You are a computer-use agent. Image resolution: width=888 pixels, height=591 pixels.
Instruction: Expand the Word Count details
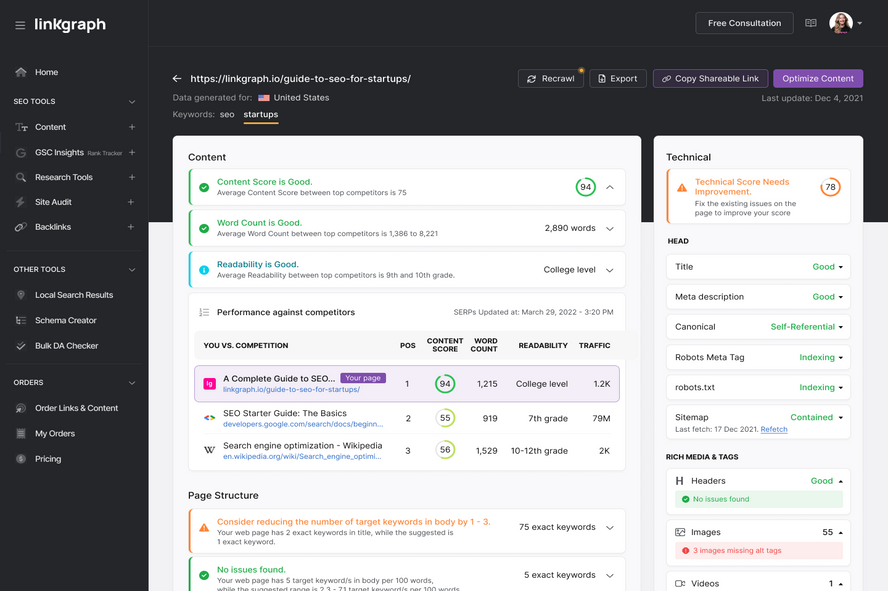point(609,227)
